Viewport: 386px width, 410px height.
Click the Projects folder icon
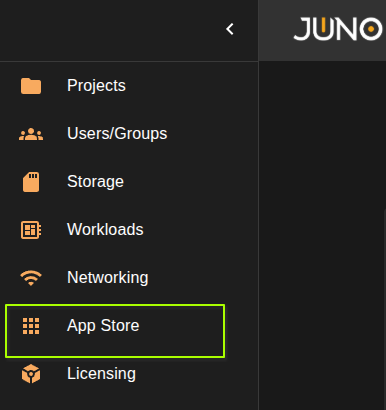pos(31,86)
